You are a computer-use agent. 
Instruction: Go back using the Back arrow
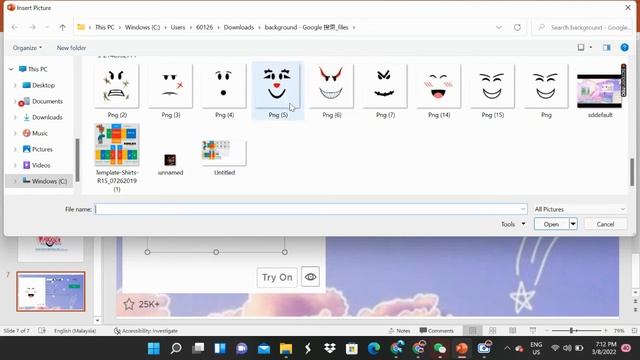tap(15, 27)
